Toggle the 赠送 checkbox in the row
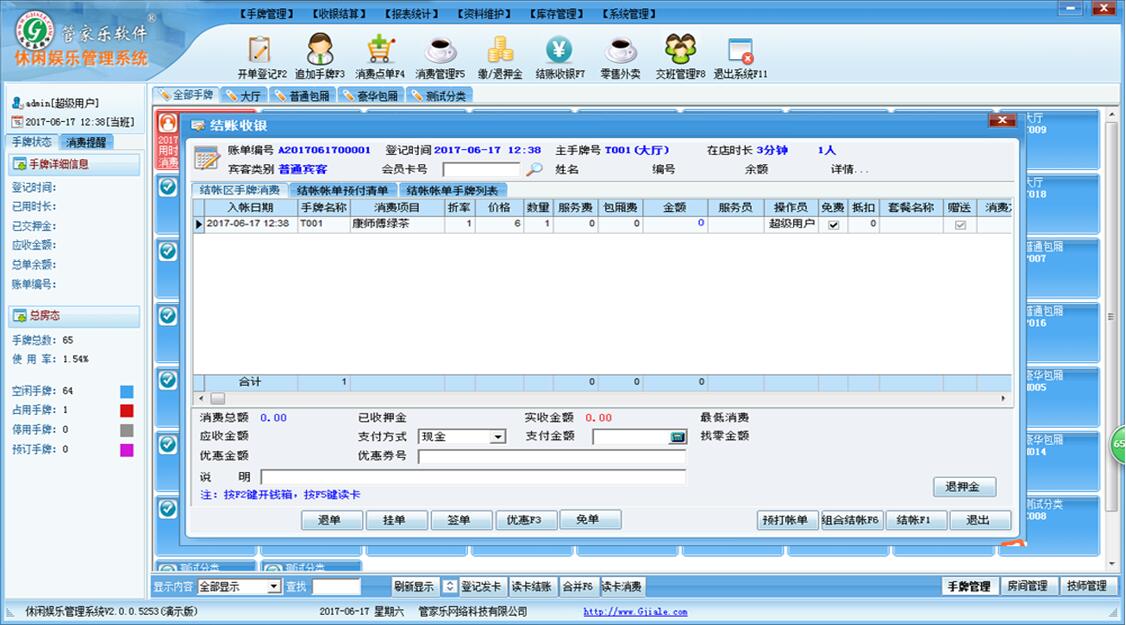 pos(960,224)
